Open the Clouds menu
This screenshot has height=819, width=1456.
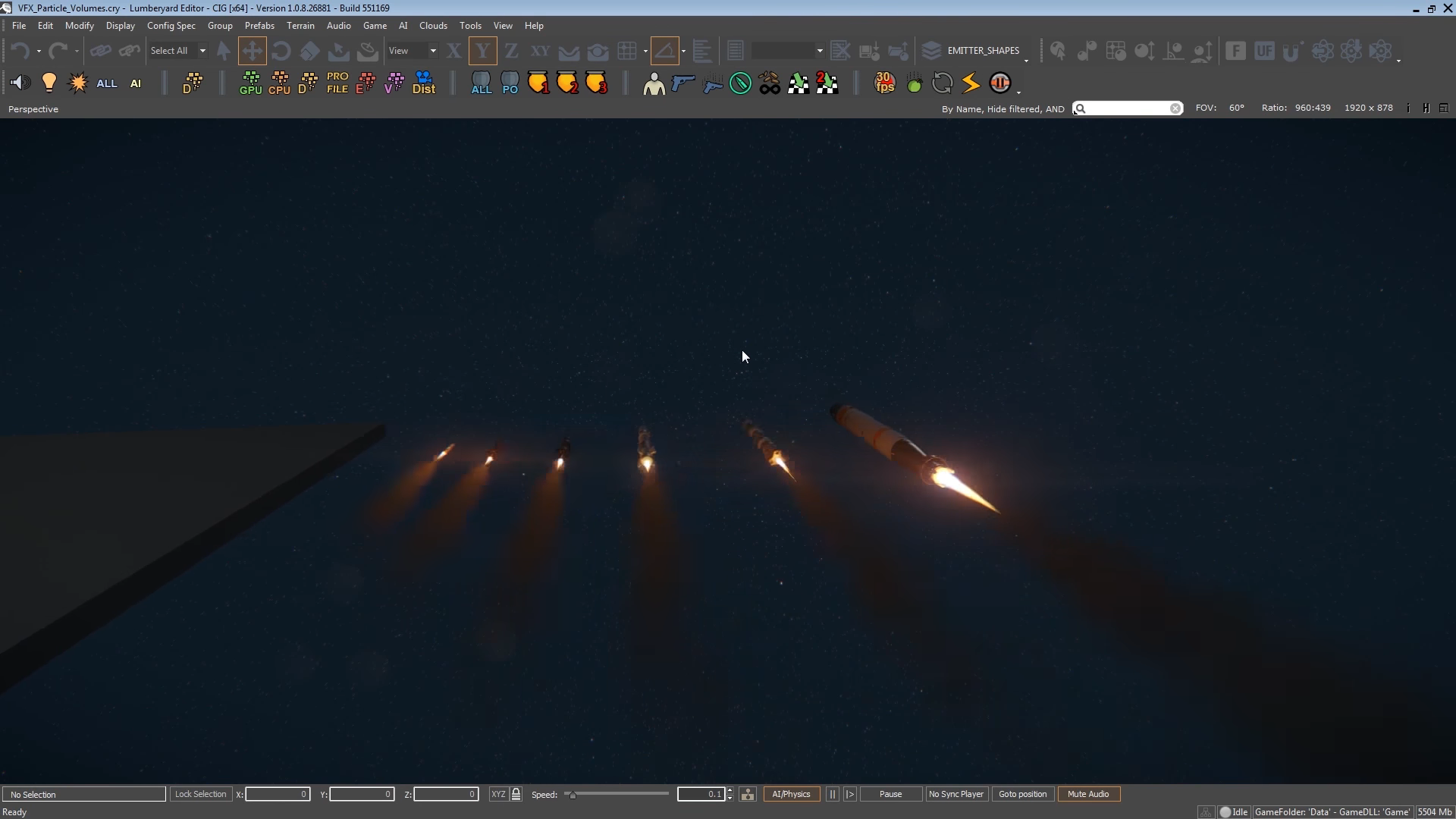coord(433,25)
